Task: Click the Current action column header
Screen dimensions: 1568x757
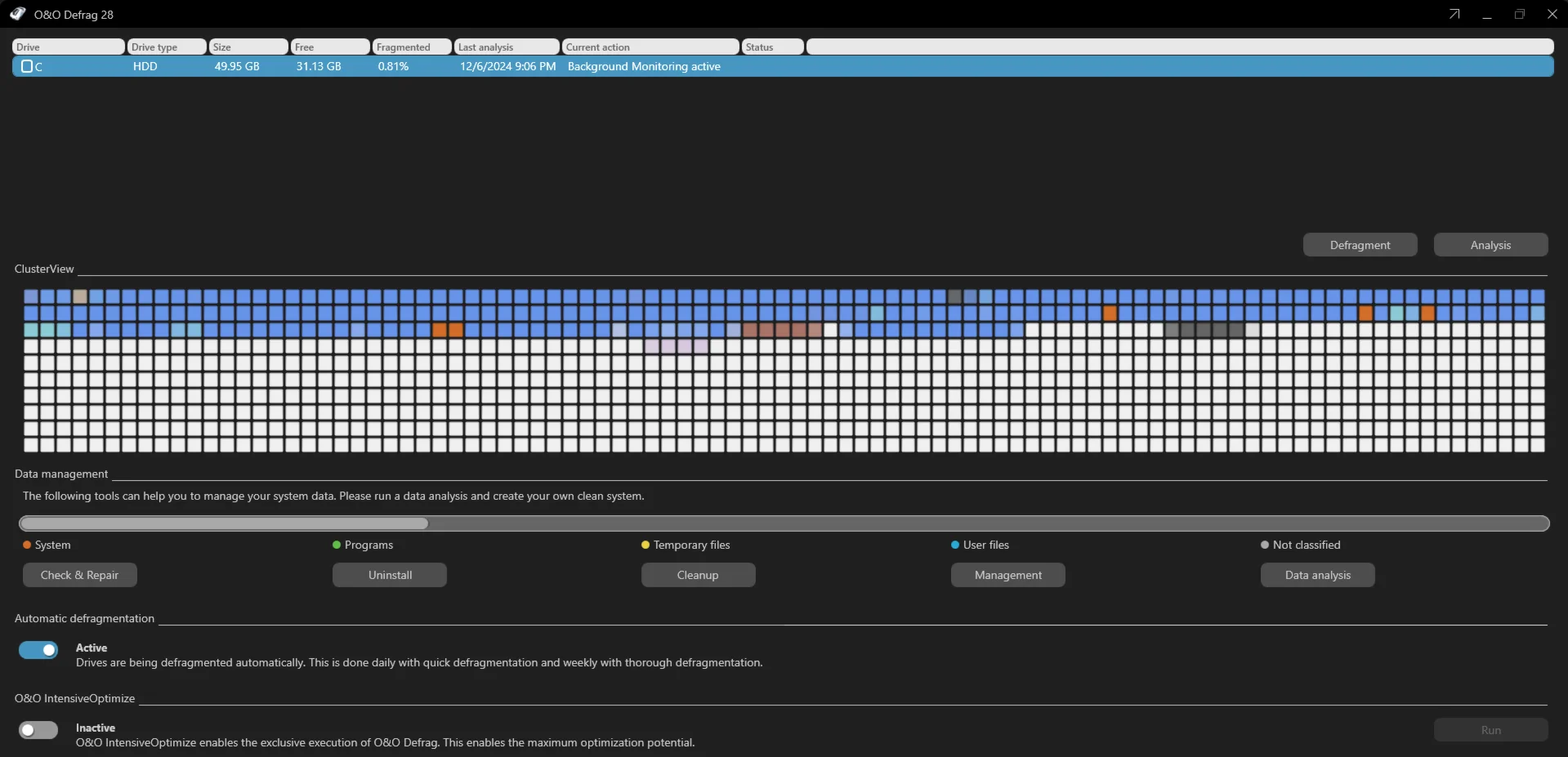Action: click(650, 47)
